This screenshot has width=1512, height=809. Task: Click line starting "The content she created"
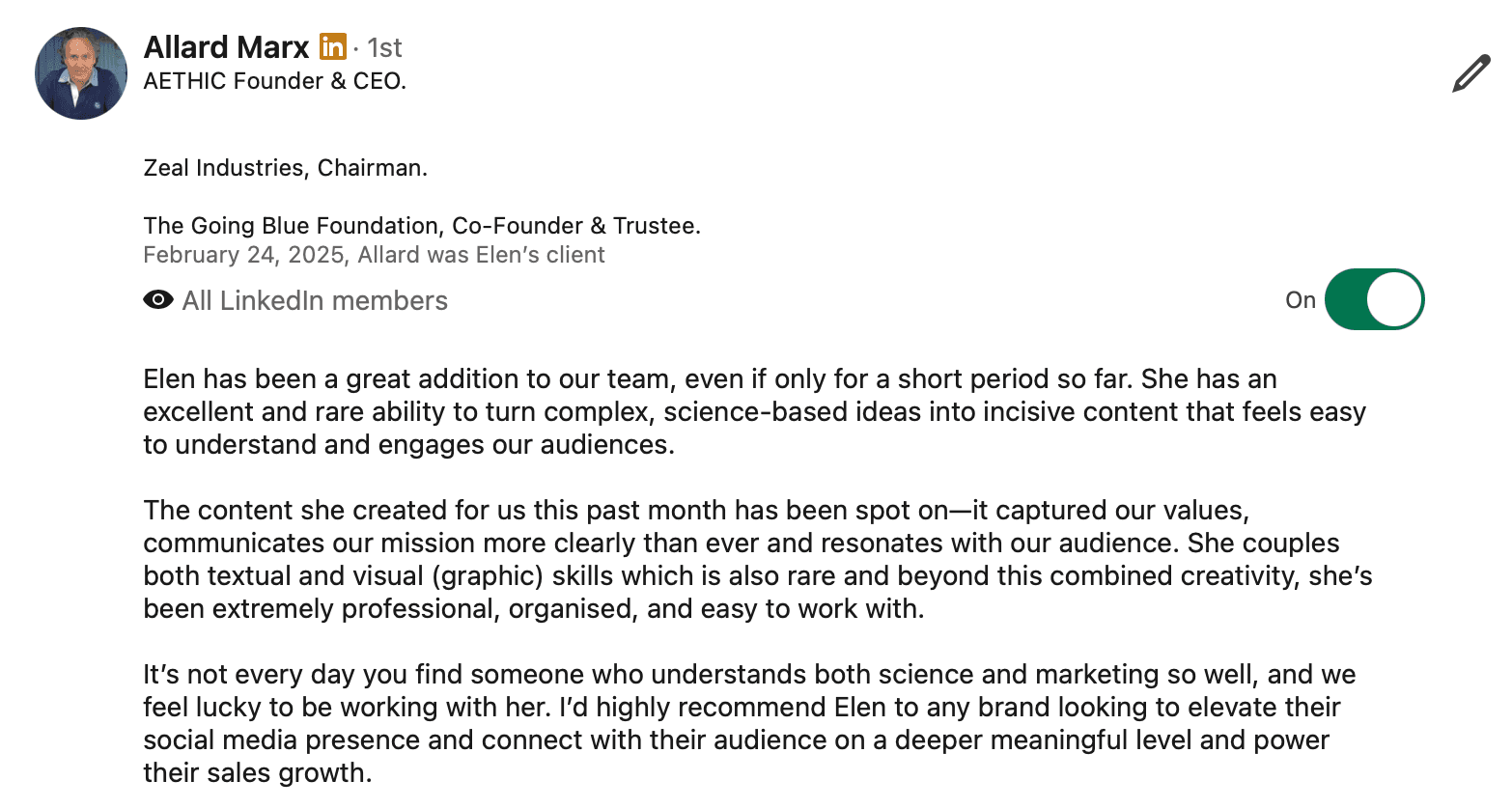(x=696, y=510)
